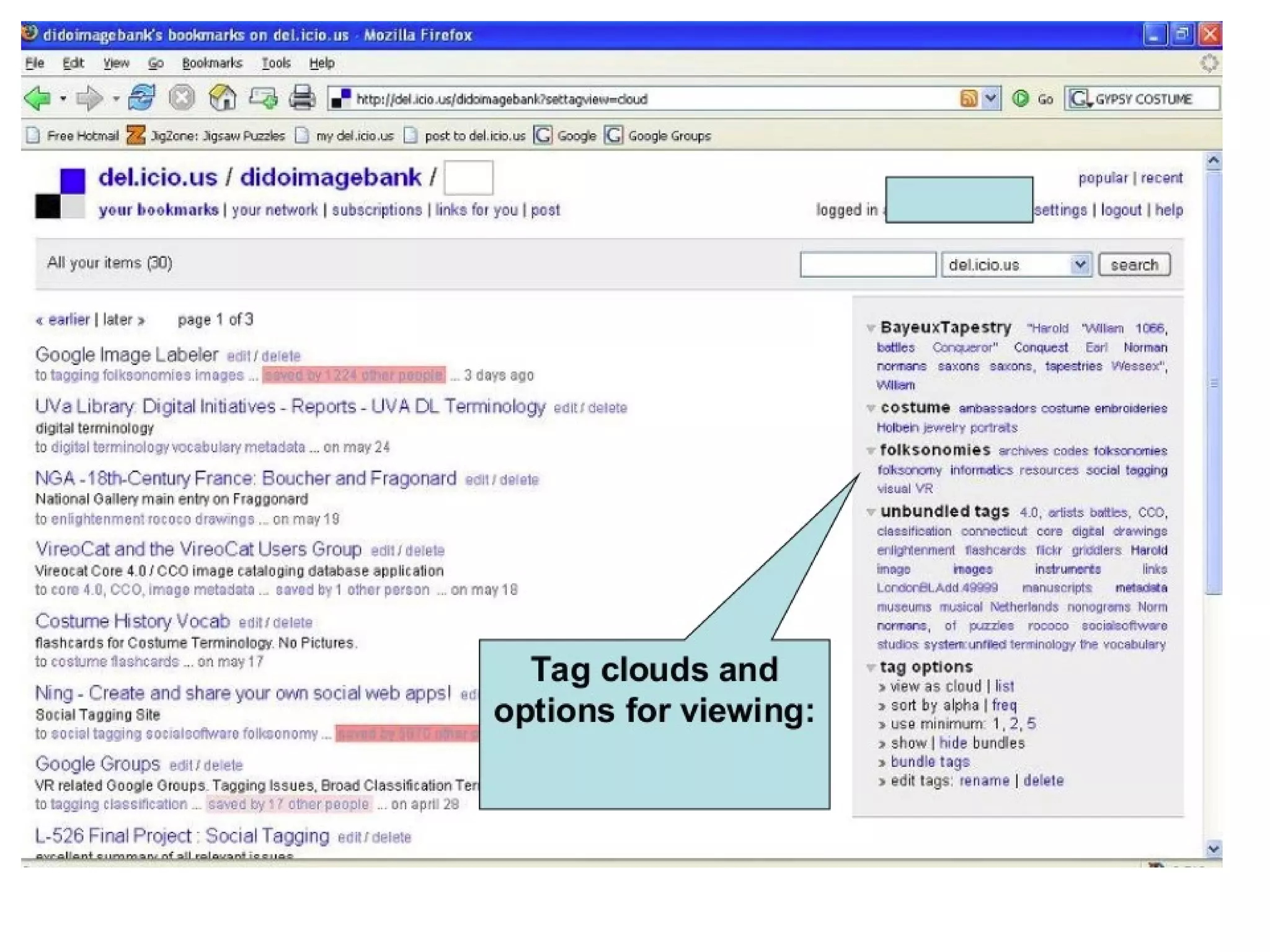Collapse the tag options section

pos(871,668)
